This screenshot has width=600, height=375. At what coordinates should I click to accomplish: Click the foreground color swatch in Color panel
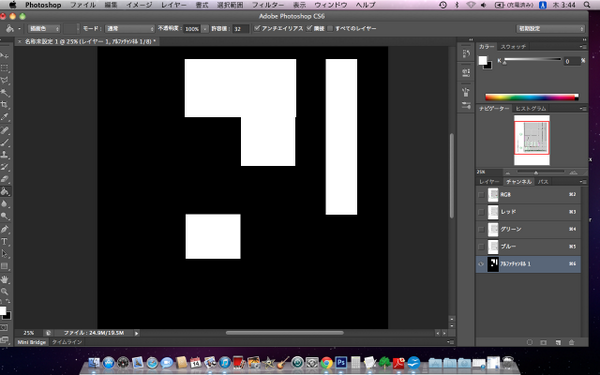point(483,60)
